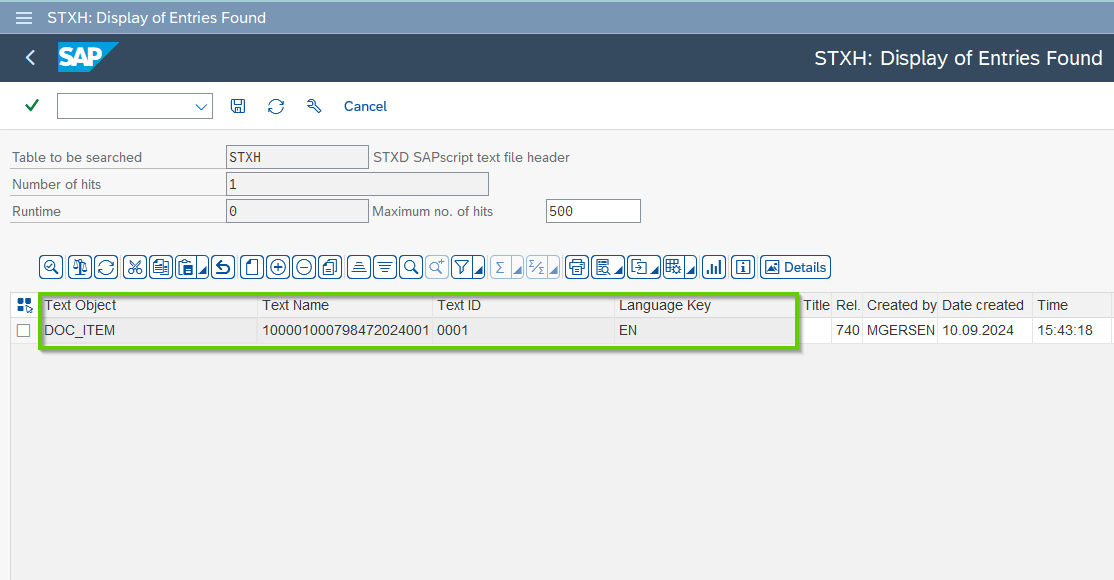Tick the checkbox for the DOC_ITEM row

click(24, 331)
